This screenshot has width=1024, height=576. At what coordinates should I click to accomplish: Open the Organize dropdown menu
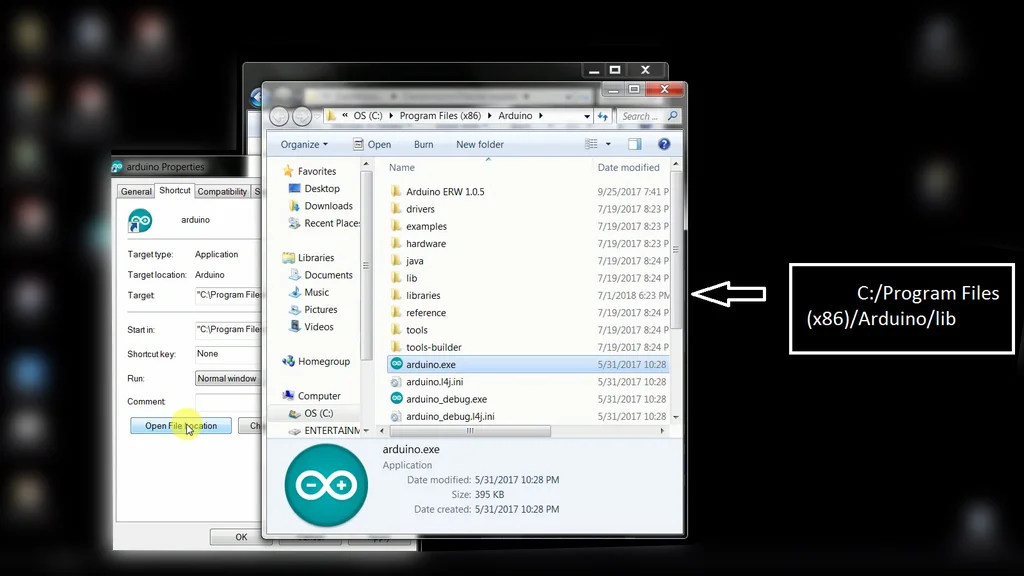(x=304, y=144)
